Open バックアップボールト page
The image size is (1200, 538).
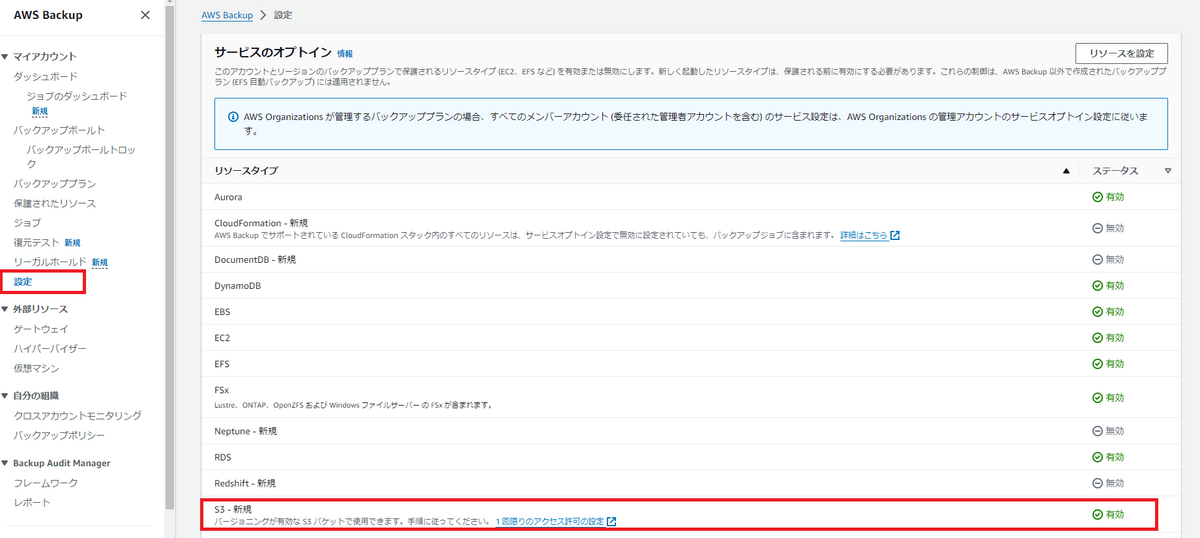point(59,130)
